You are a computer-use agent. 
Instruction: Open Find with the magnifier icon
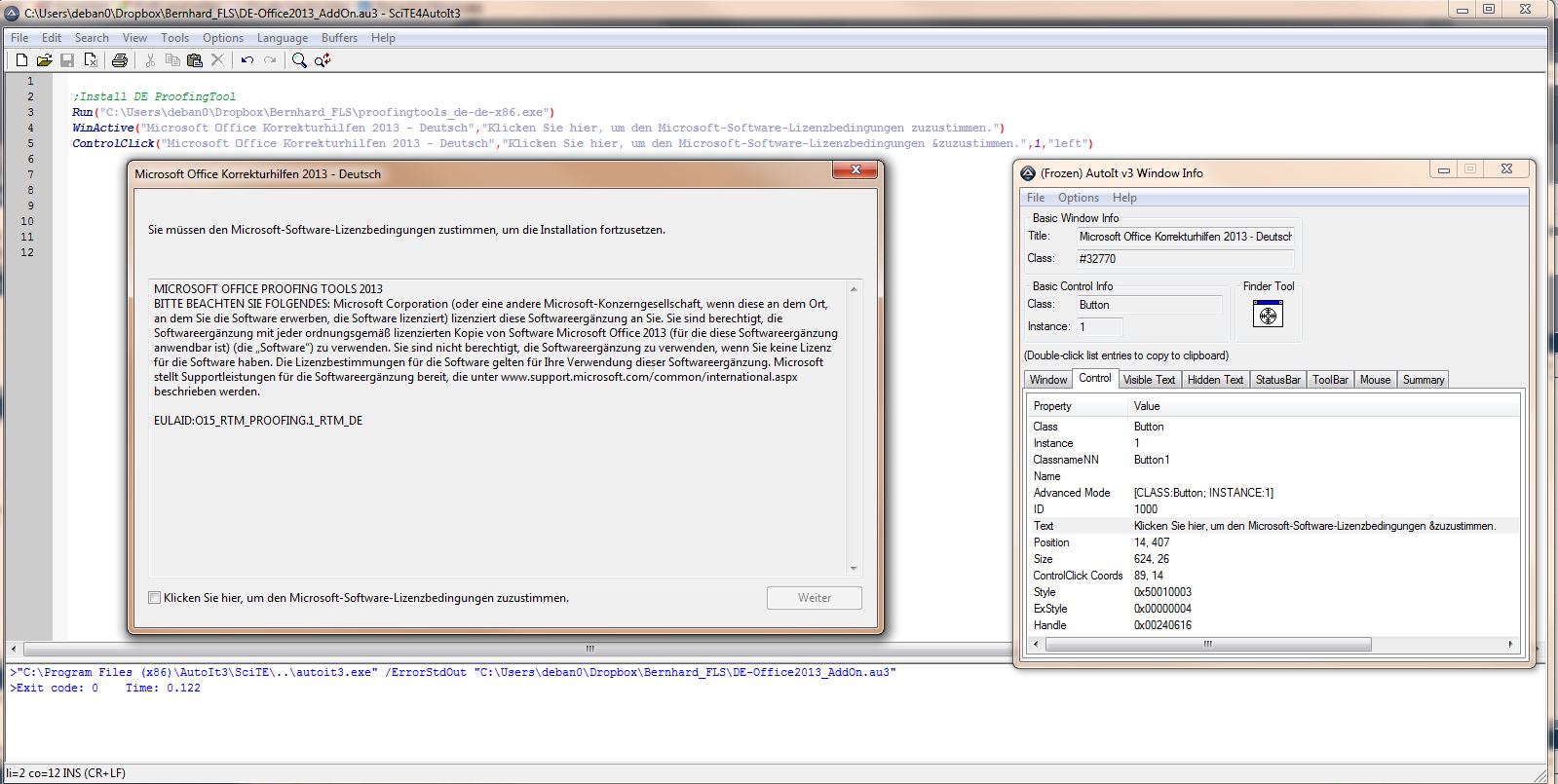click(x=299, y=60)
